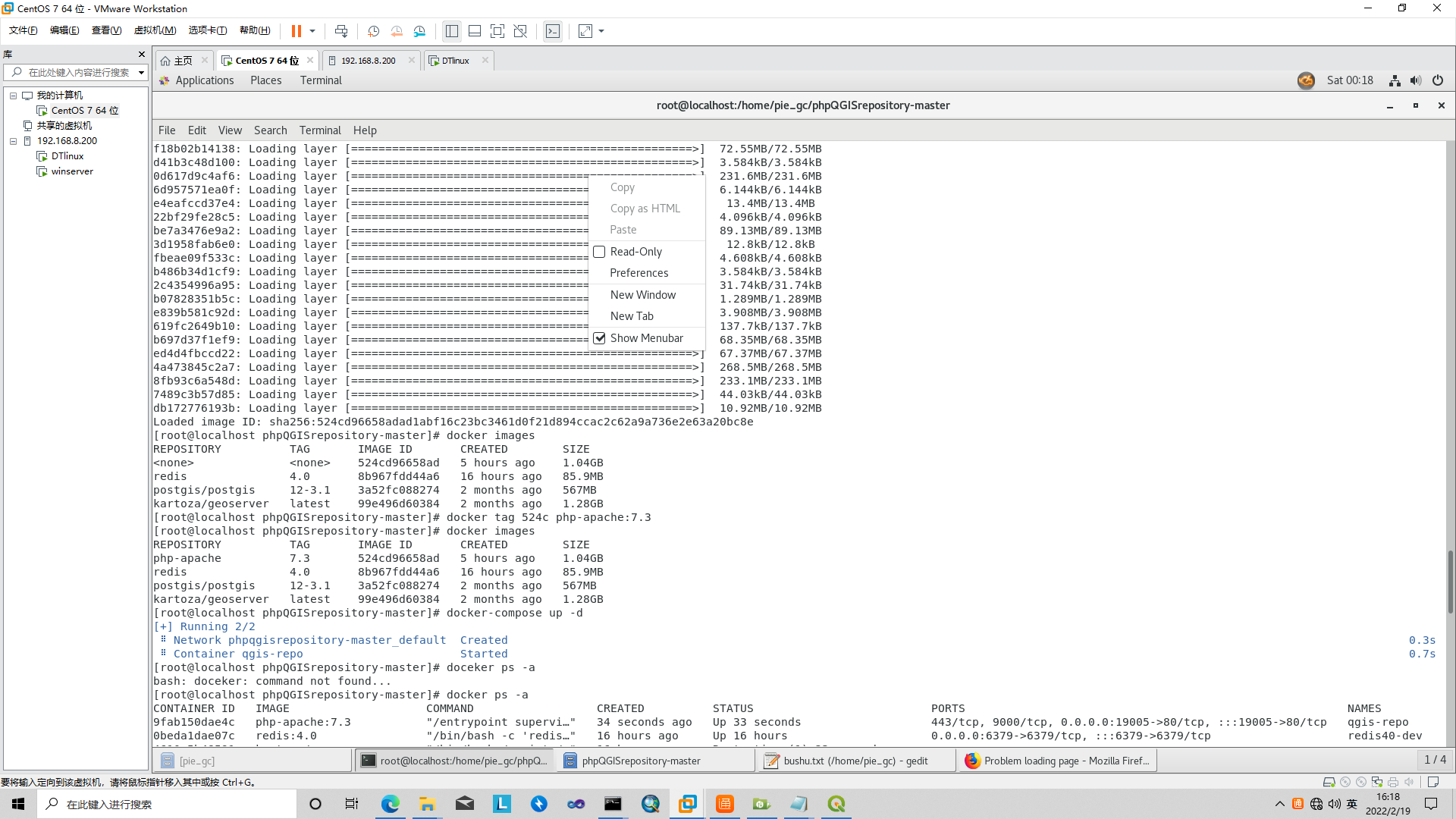Enter full screen mode via the toolbar
The image size is (1456, 819).
tap(497, 31)
